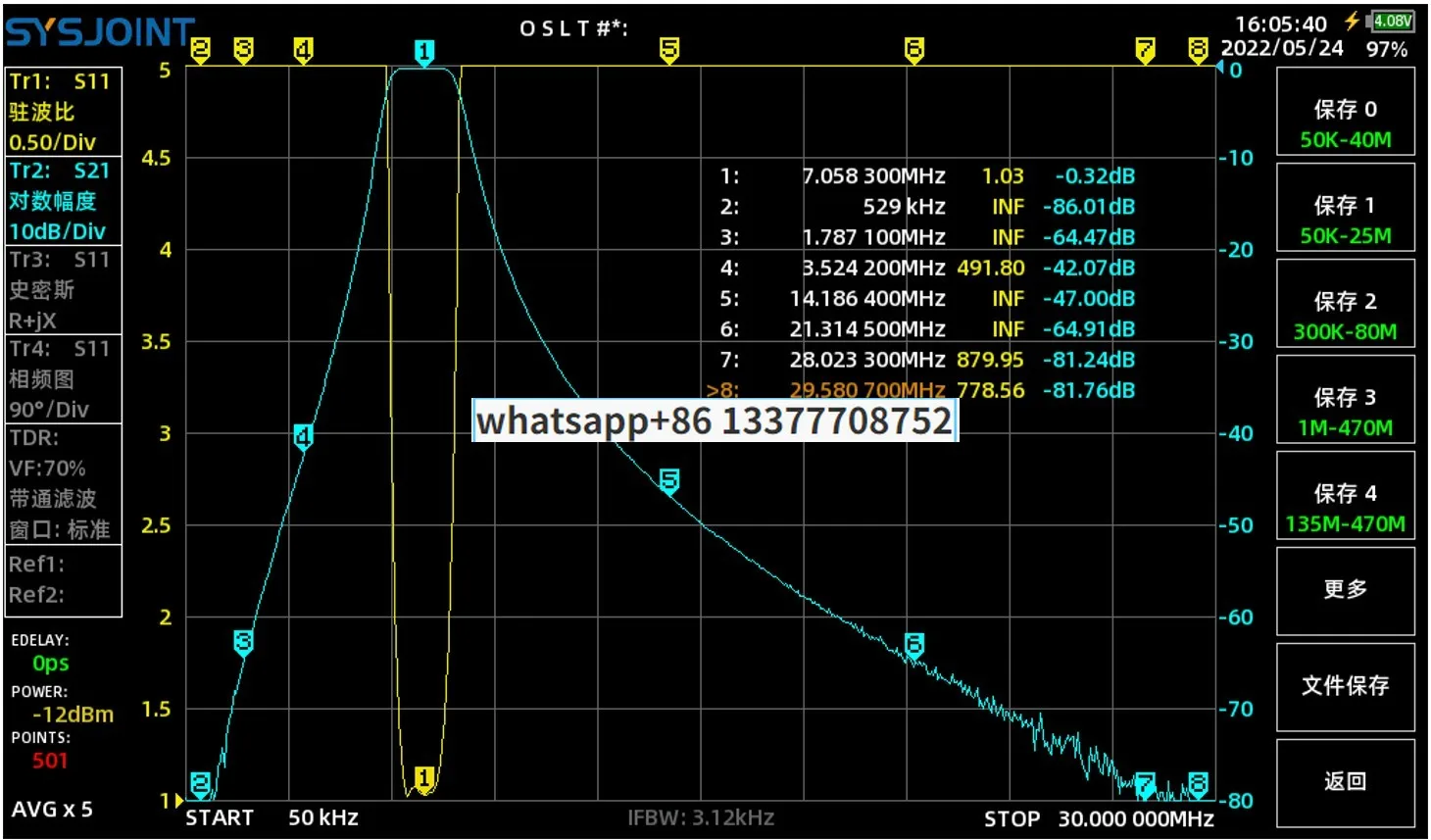Click the AVG x 5 indicator

52,810
